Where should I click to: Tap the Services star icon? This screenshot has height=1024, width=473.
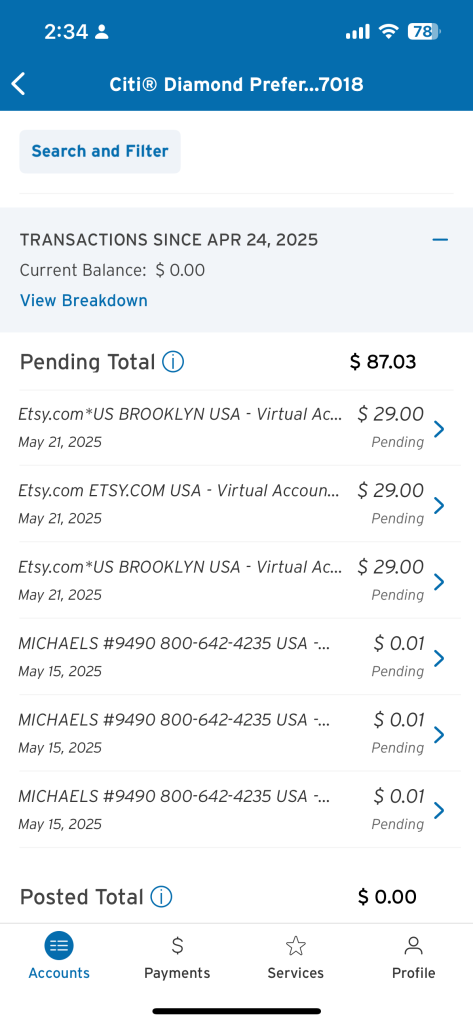click(295, 945)
